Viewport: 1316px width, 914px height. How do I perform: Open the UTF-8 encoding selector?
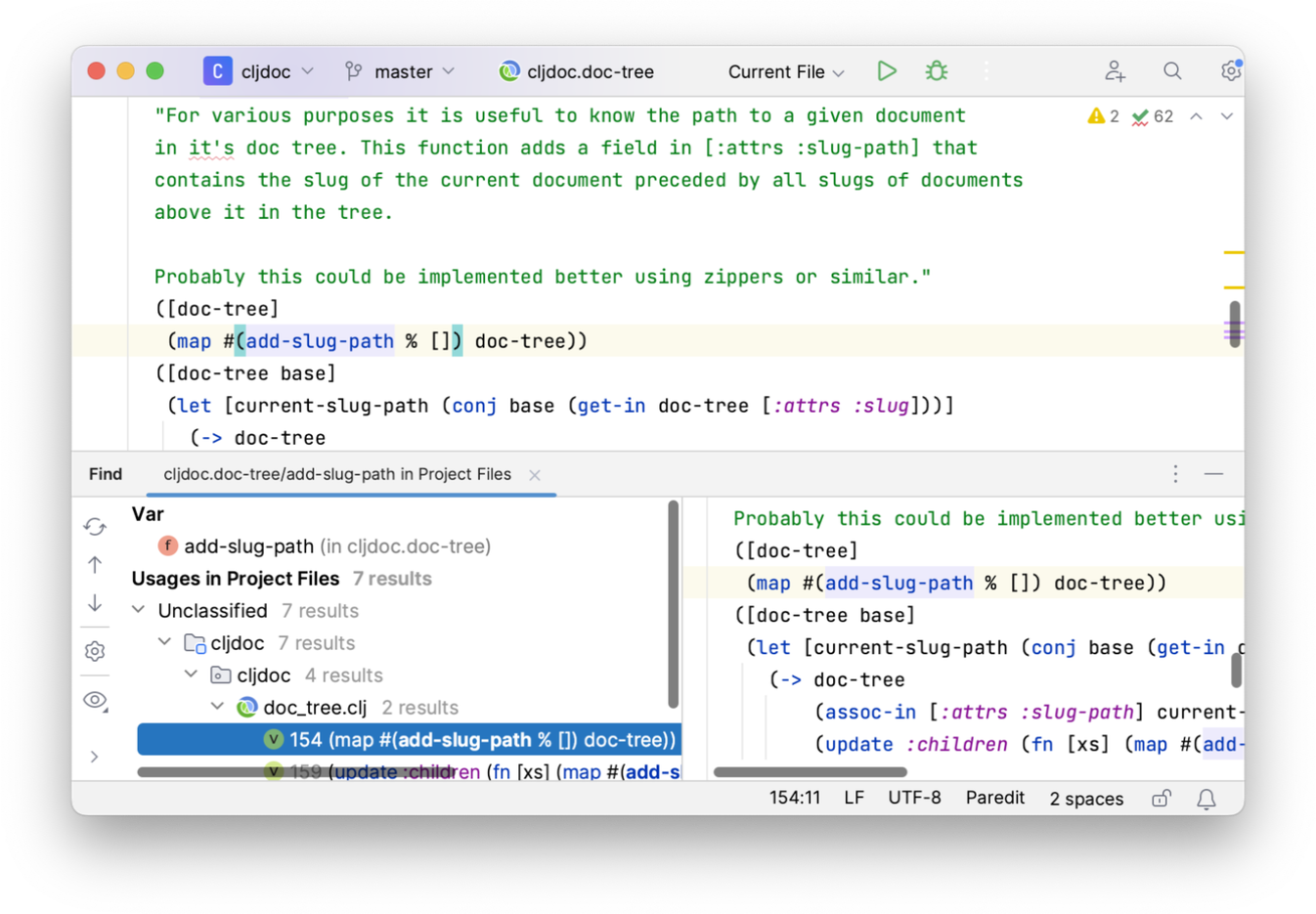point(914,798)
